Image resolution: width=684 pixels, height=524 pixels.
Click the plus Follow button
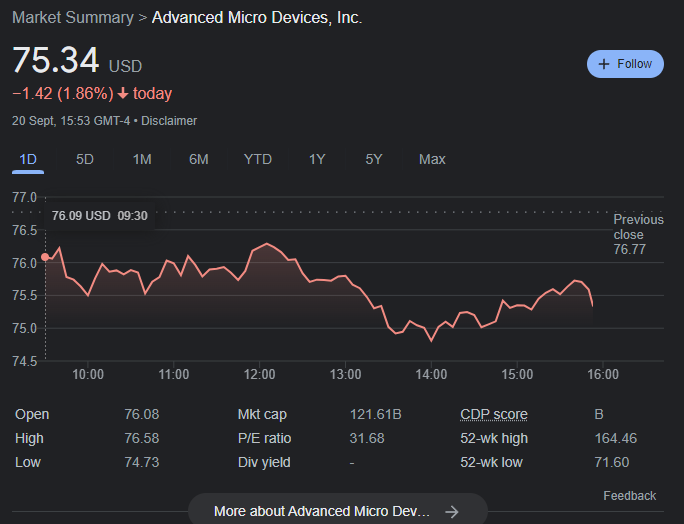pyautogui.click(x=625, y=64)
